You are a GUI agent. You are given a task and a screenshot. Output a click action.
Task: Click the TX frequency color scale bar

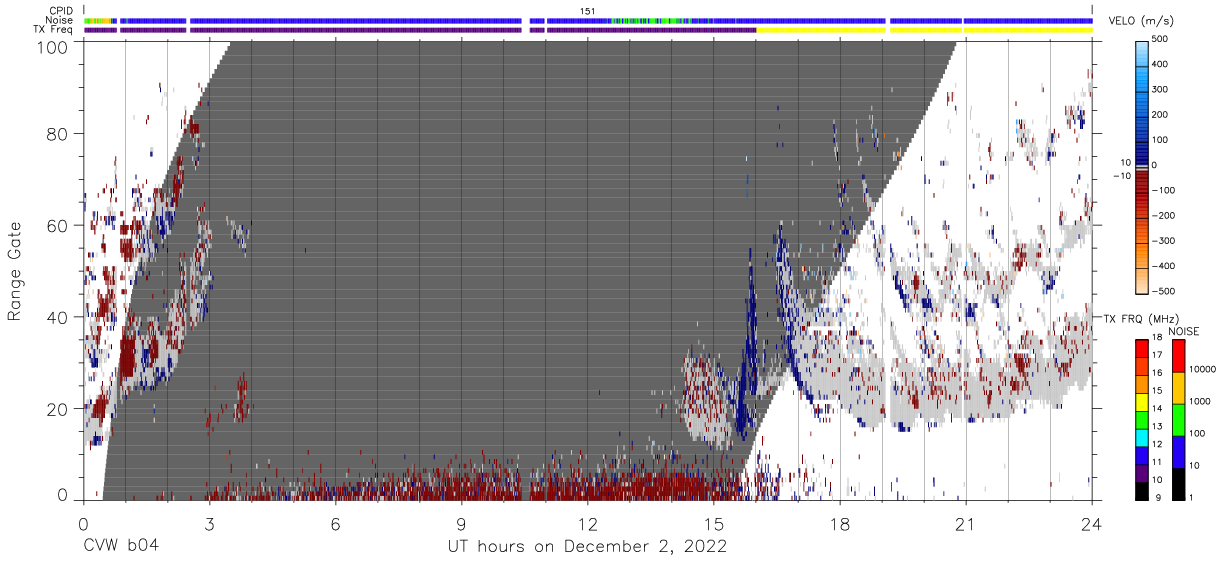(1141, 418)
